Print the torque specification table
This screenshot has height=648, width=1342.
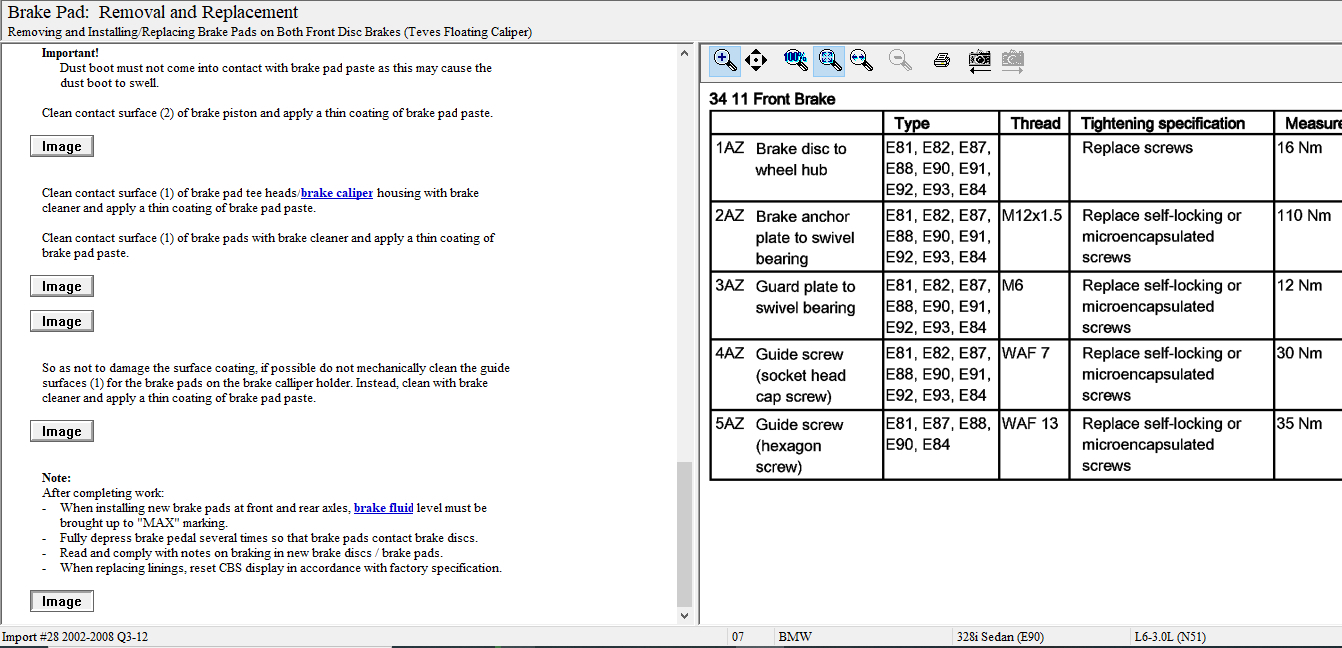[x=941, y=61]
